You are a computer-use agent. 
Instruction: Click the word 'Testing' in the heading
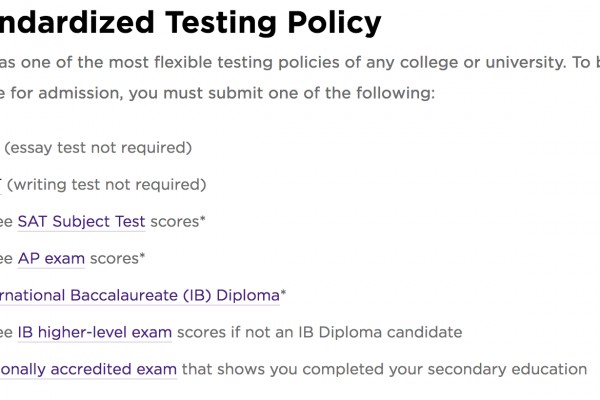221,23
